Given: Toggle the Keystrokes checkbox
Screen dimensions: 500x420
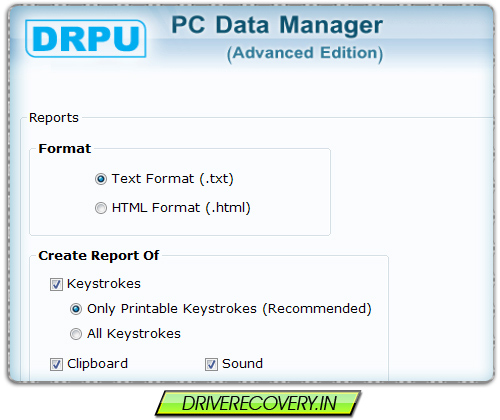Looking at the screenshot, I should 56,285.
